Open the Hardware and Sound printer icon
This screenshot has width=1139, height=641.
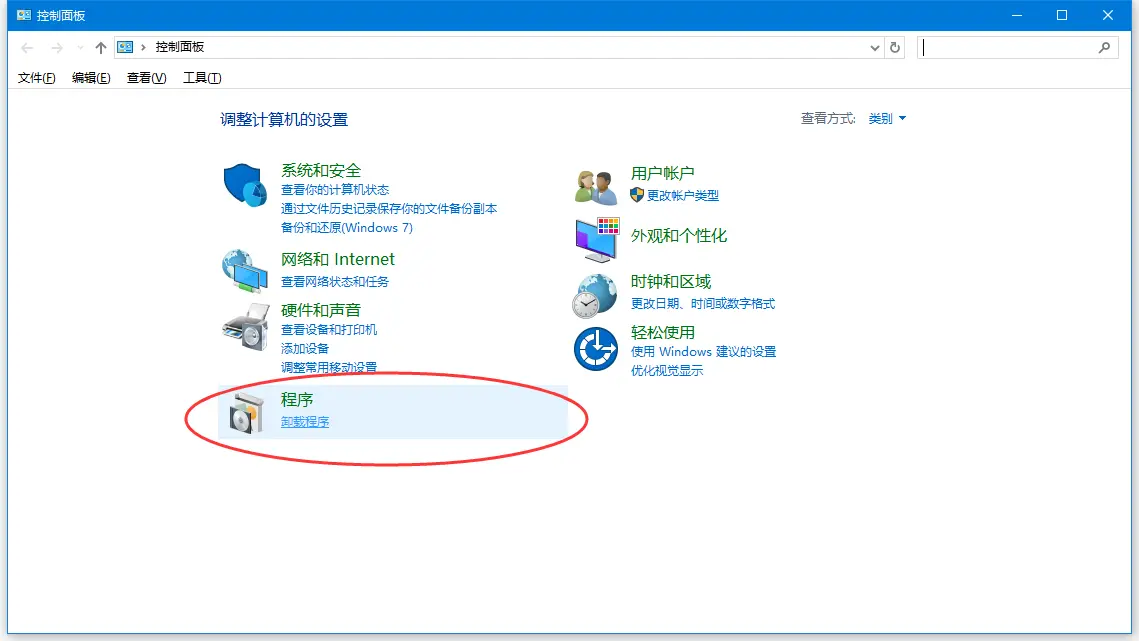pyautogui.click(x=246, y=327)
